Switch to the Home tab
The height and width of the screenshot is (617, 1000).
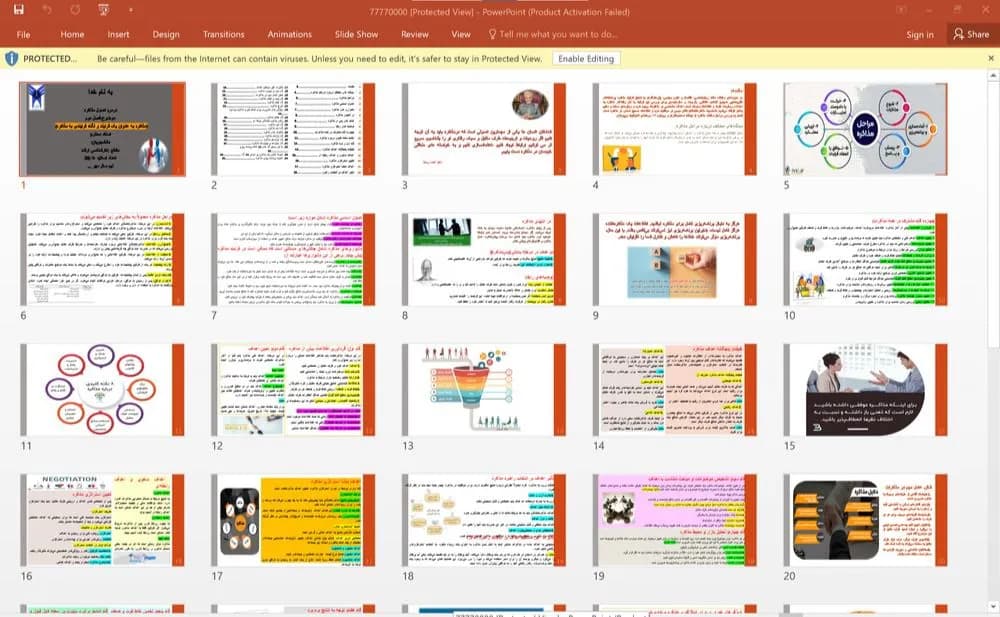click(x=72, y=34)
